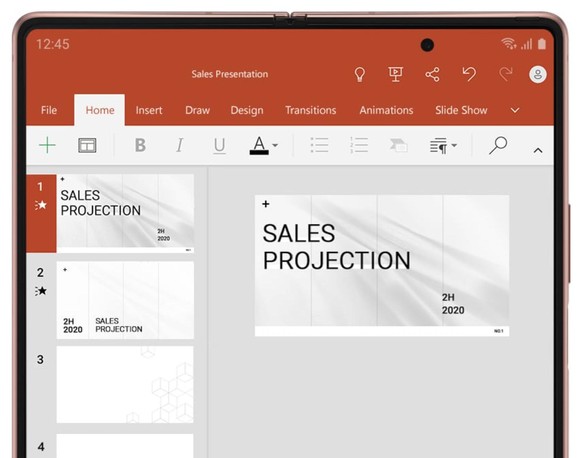
Task: Open the user account avatar
Action: [x=537, y=74]
